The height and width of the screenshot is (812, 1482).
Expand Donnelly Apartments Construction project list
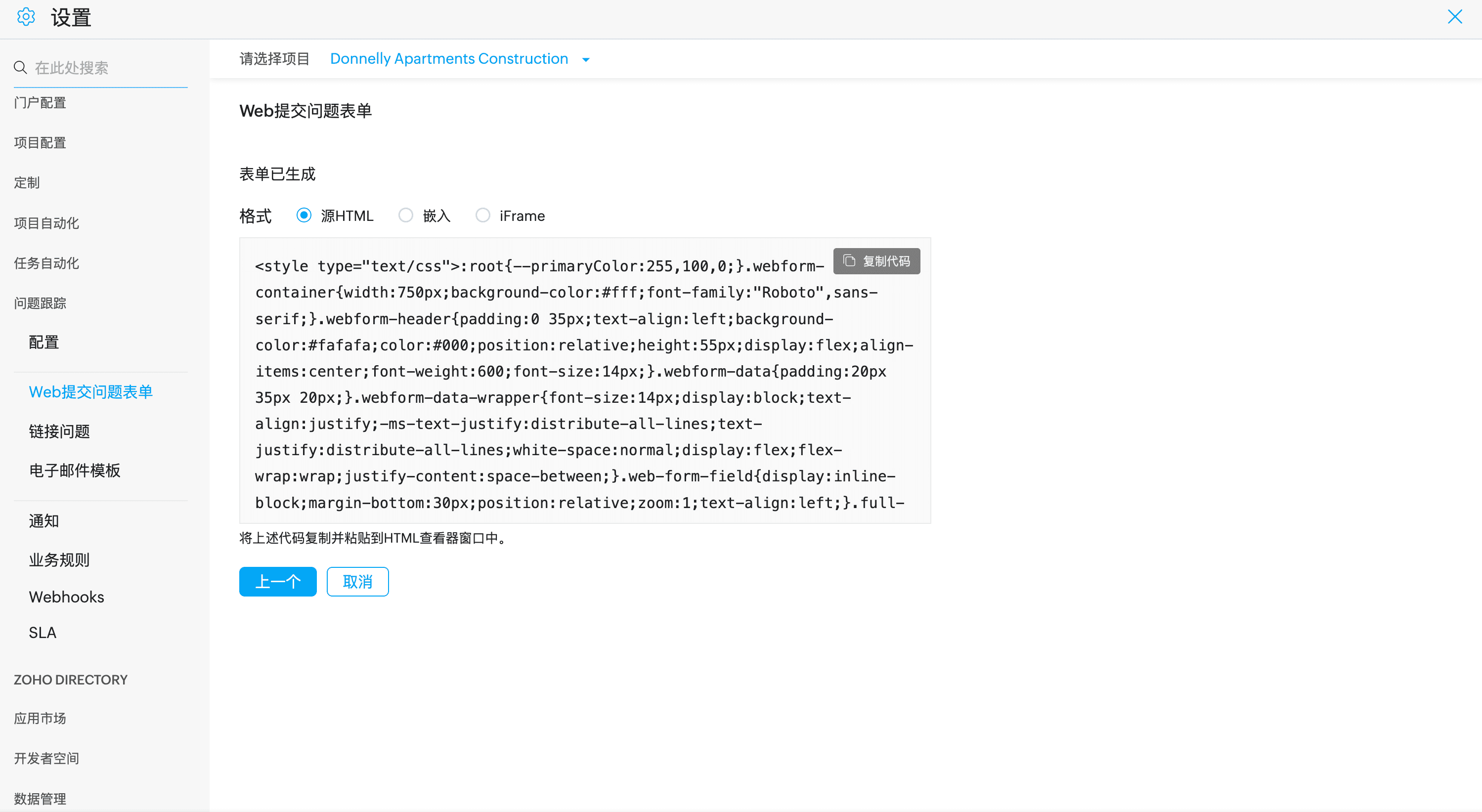point(449,59)
